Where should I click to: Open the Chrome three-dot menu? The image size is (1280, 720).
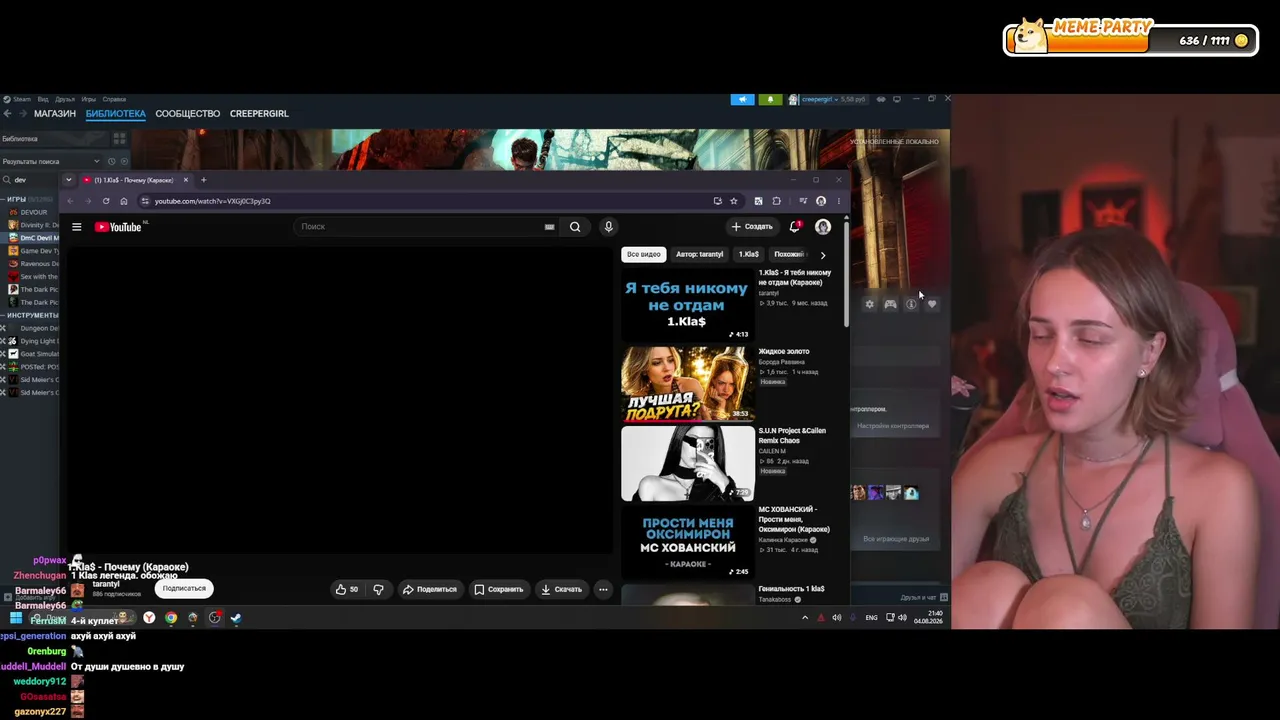pyautogui.click(x=839, y=201)
